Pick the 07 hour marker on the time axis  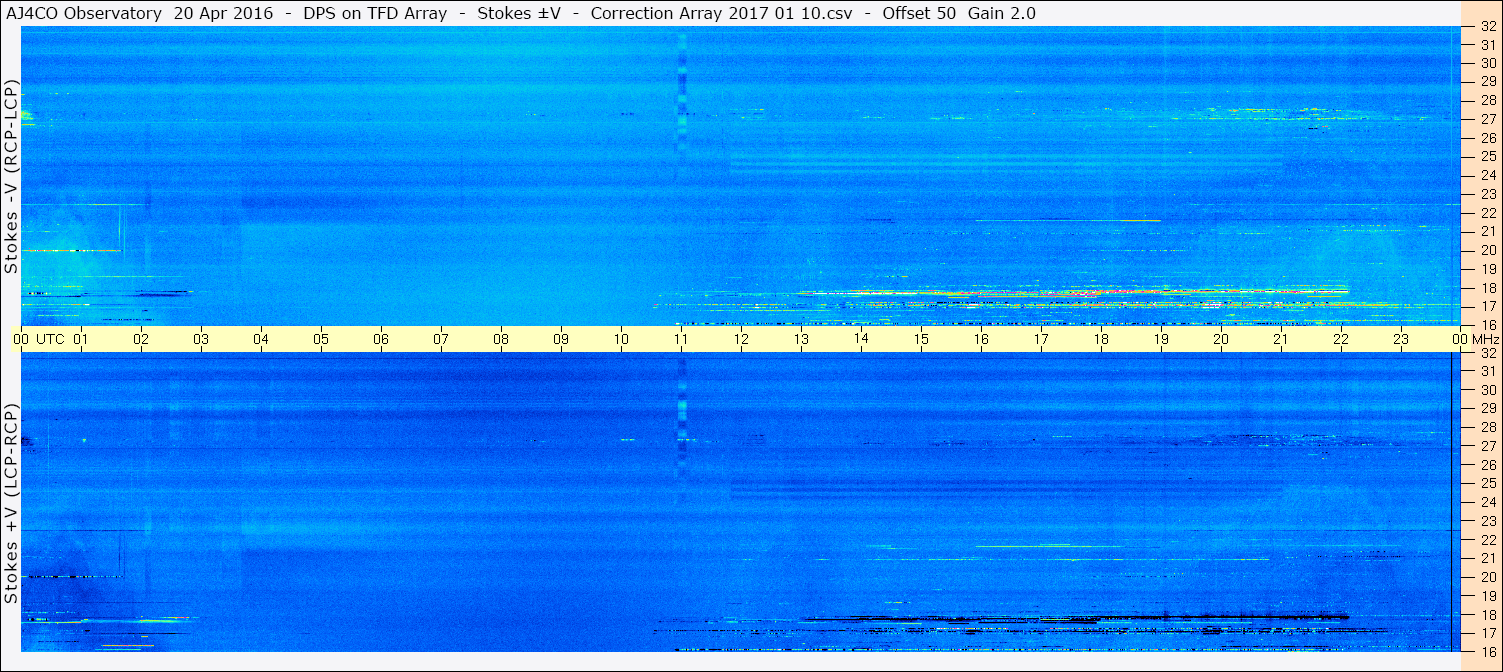click(x=441, y=339)
